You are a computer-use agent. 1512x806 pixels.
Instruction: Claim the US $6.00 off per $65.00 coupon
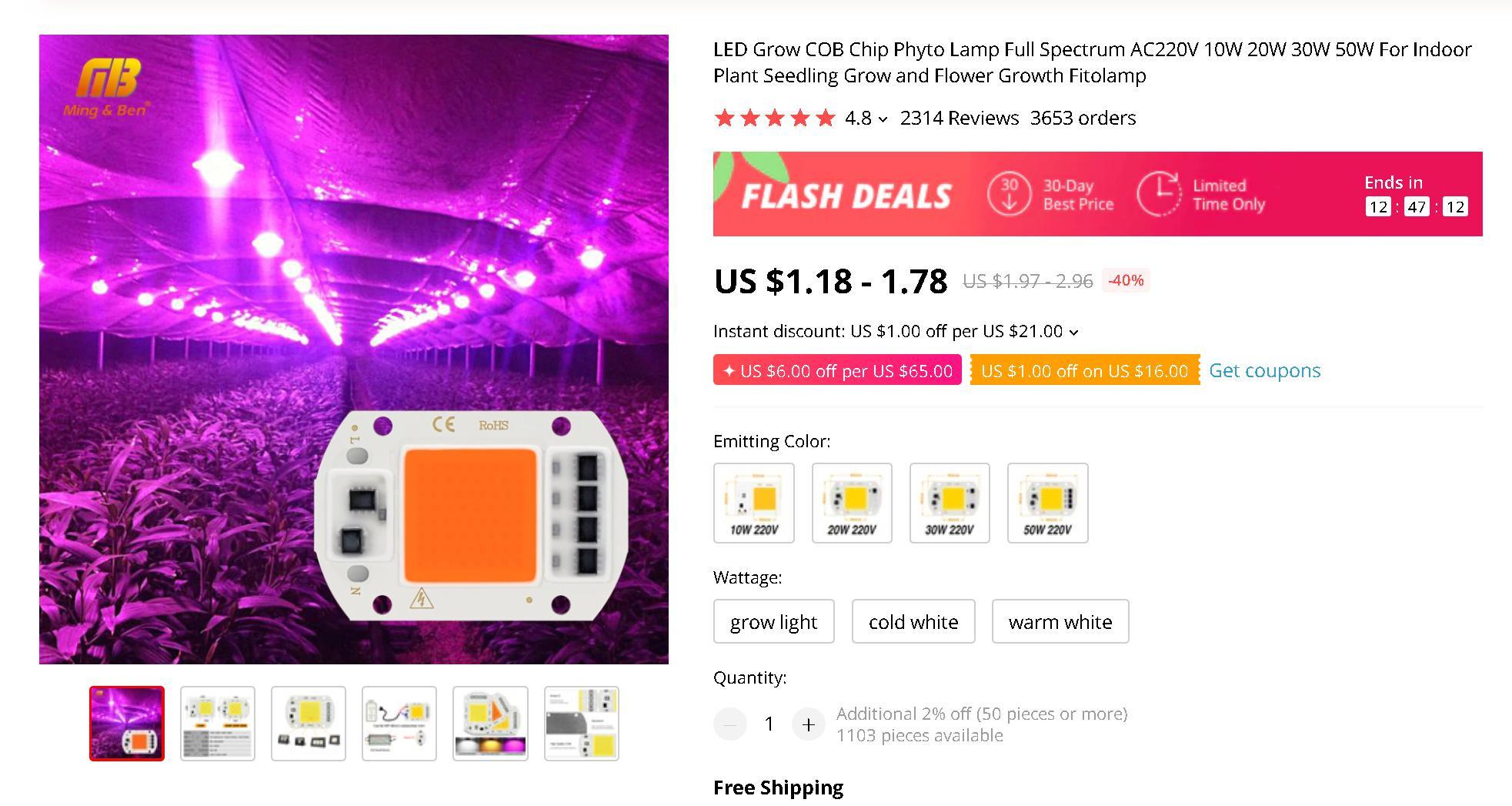click(x=837, y=370)
